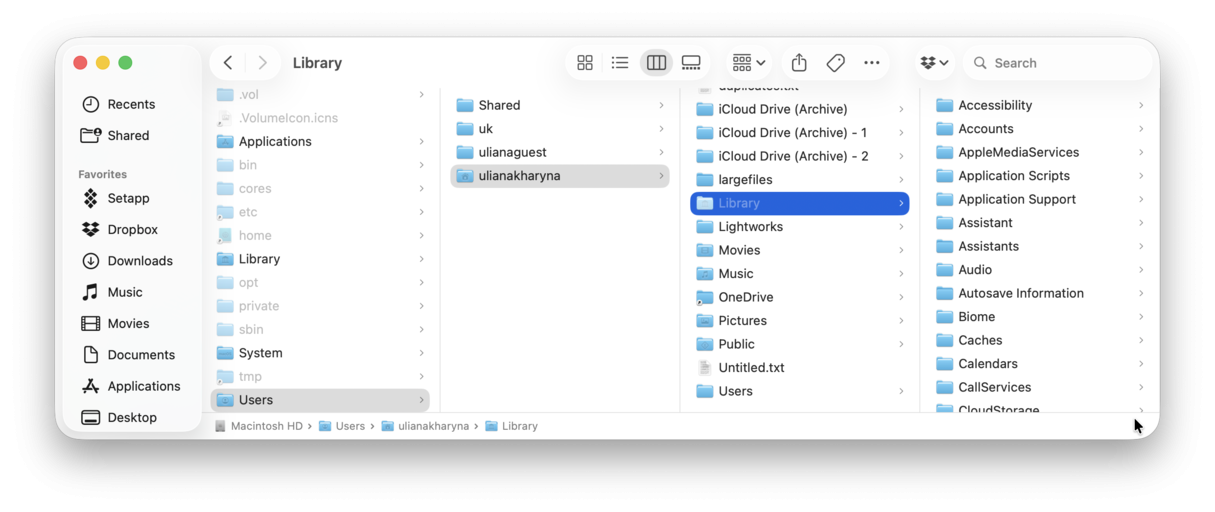This screenshot has height=512, width=1215.
Task: Click Macintosh HD in the path bar
Action: coord(258,426)
